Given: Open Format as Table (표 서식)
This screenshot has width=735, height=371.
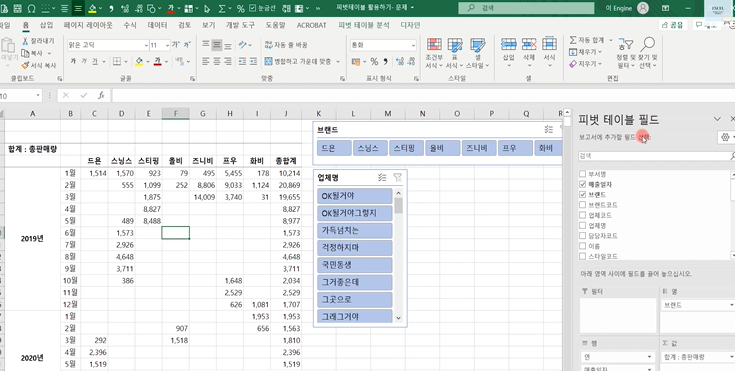Looking at the screenshot, I should [x=454, y=53].
